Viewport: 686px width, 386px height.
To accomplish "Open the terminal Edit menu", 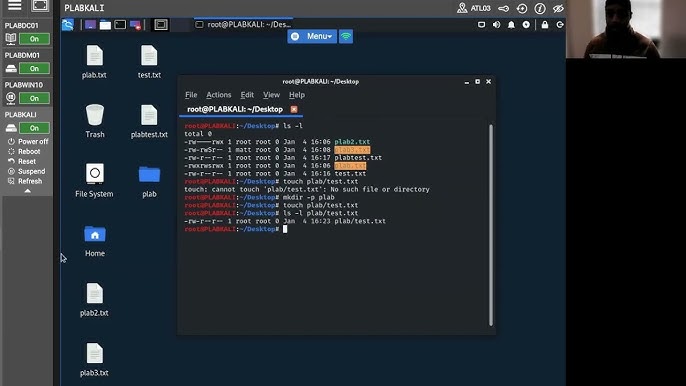I will (247, 95).
